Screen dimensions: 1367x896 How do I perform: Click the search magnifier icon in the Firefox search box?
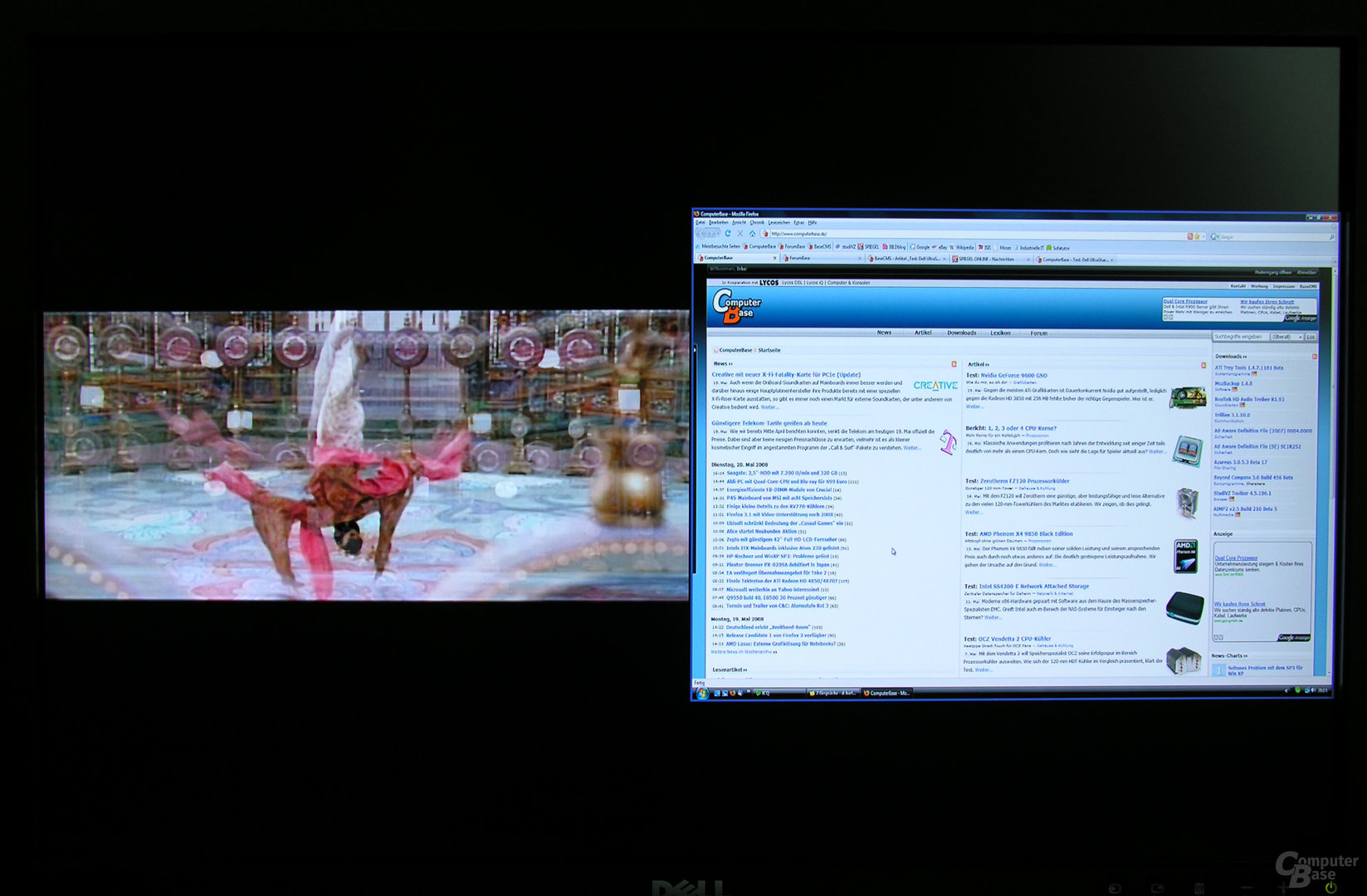(1331, 237)
